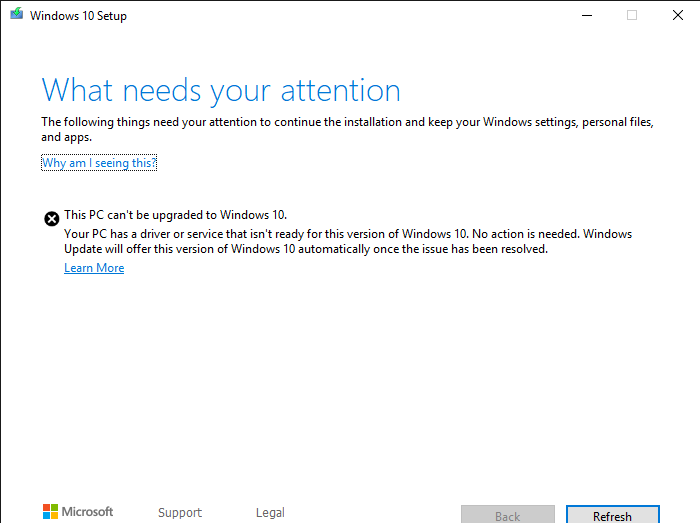Minimize the Windows 10 Setup window

point(587,16)
